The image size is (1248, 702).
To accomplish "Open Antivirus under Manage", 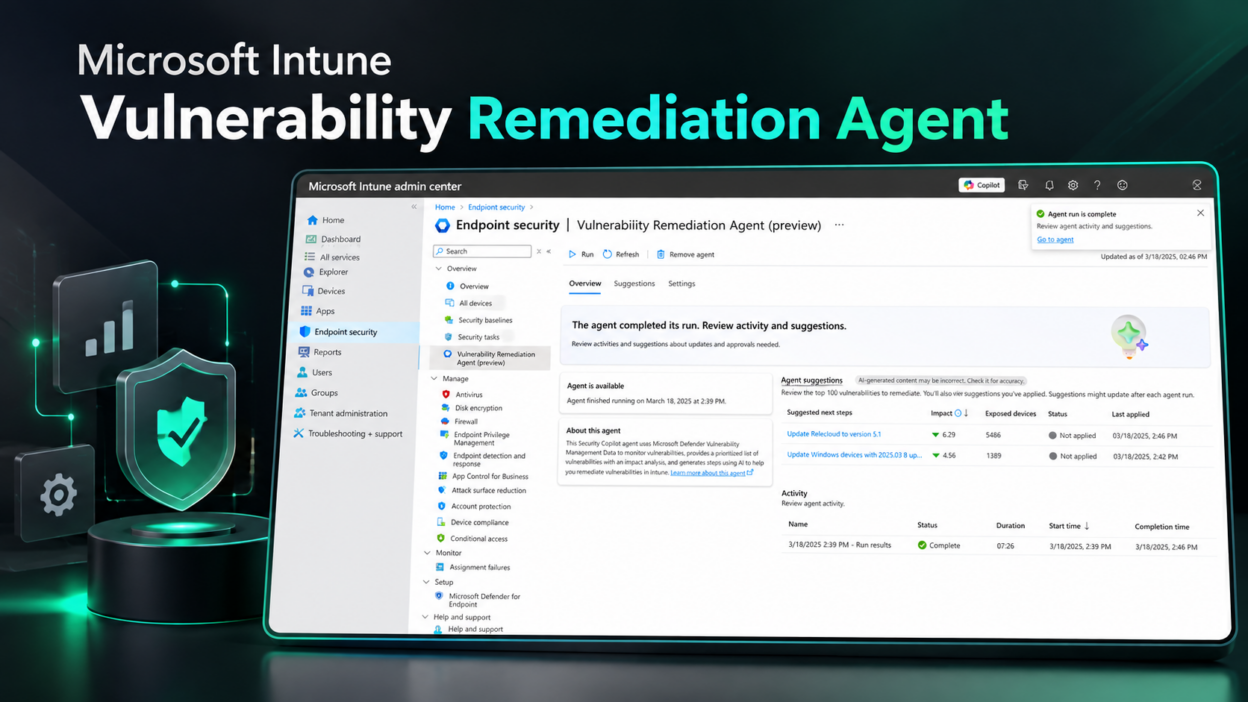I will 461,395.
